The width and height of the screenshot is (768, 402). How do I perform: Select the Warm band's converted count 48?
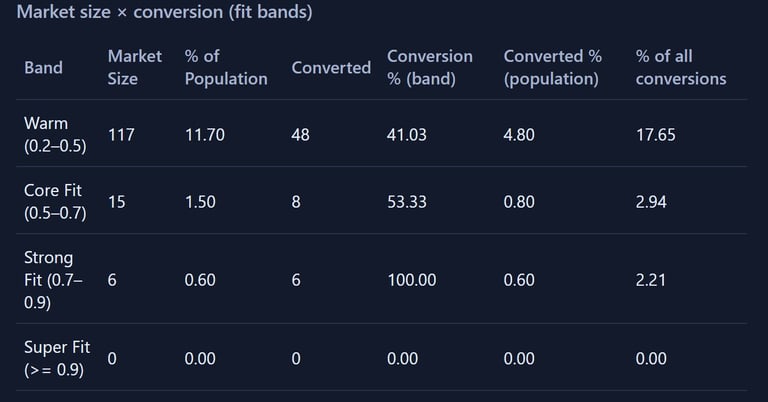pos(301,134)
